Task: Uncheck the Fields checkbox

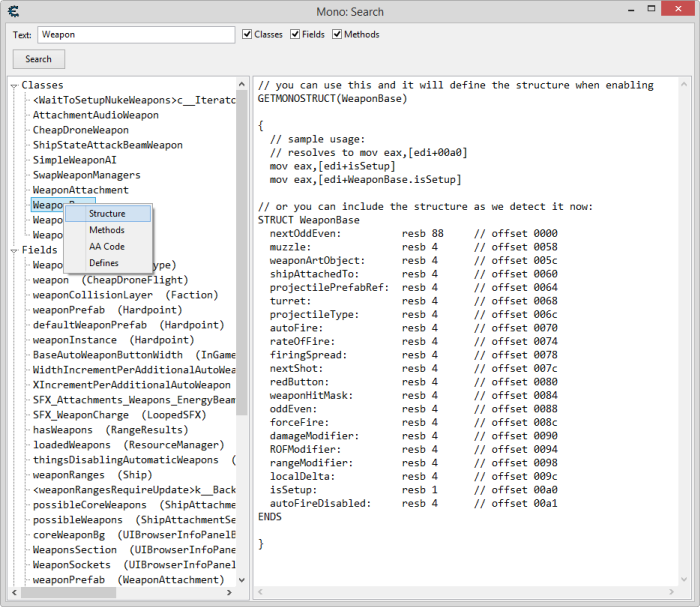Action: tap(295, 34)
